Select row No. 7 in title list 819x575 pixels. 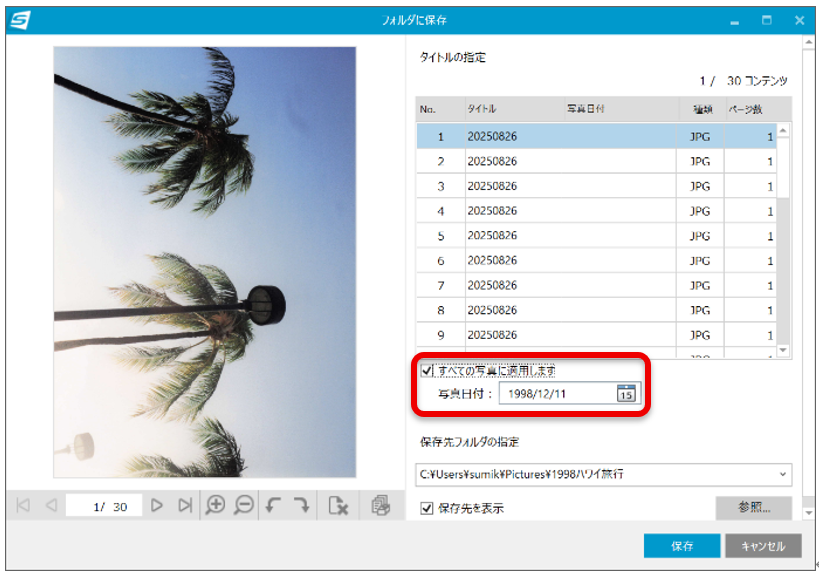(596, 285)
